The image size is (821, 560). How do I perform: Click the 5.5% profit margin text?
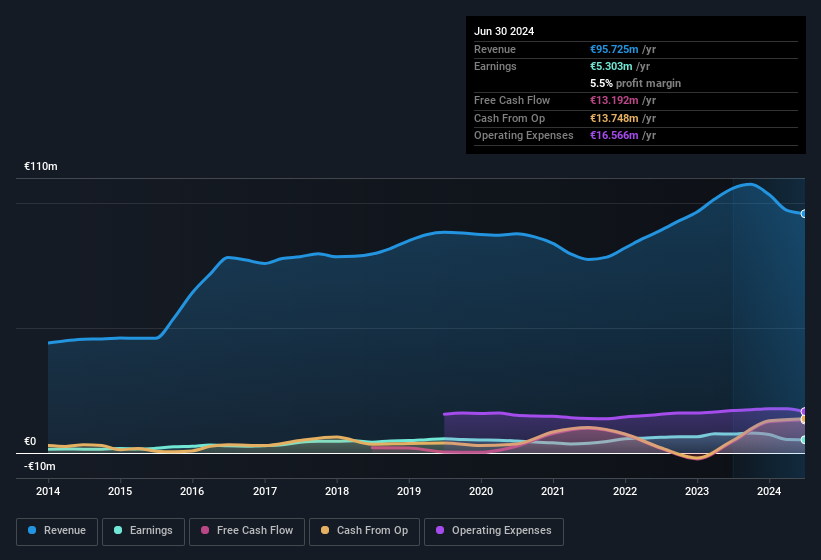[x=635, y=83]
